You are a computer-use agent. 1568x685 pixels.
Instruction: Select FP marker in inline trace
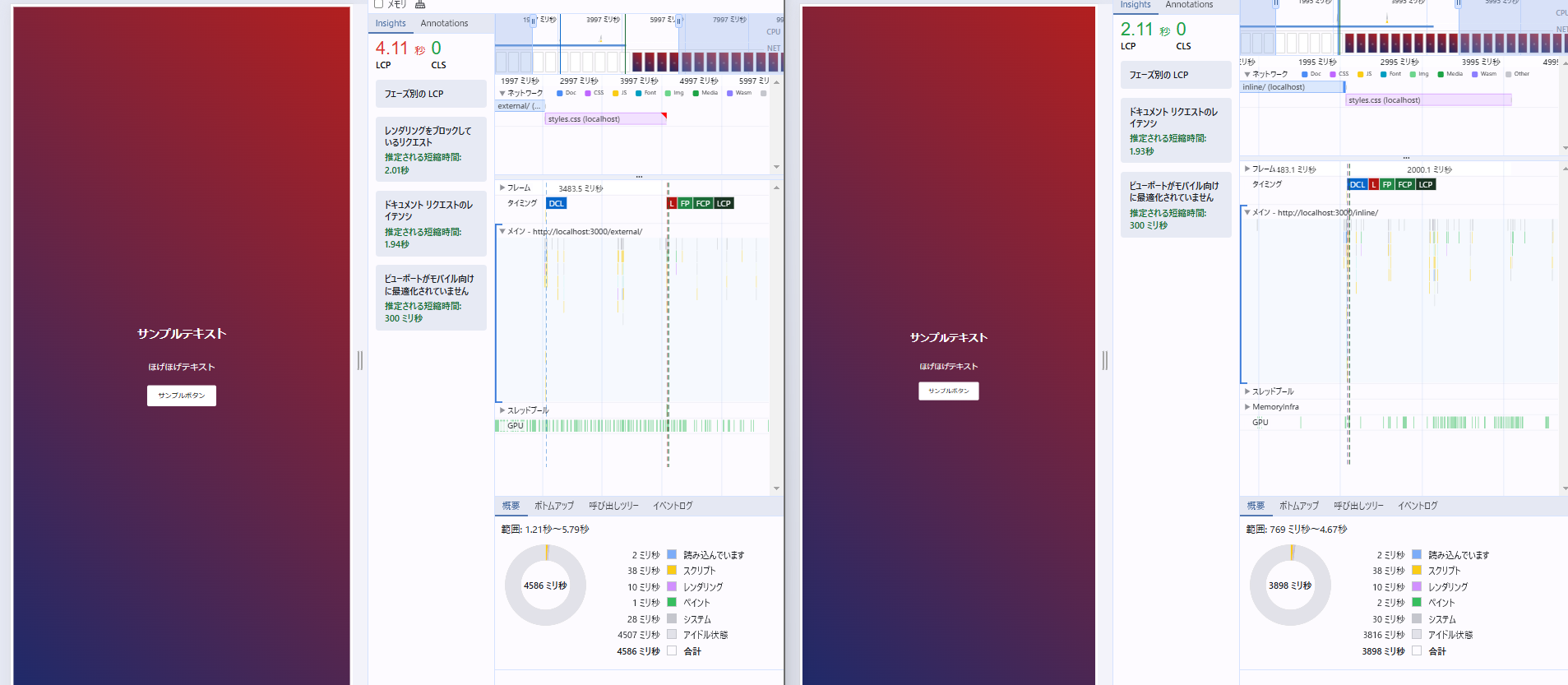1387,184
